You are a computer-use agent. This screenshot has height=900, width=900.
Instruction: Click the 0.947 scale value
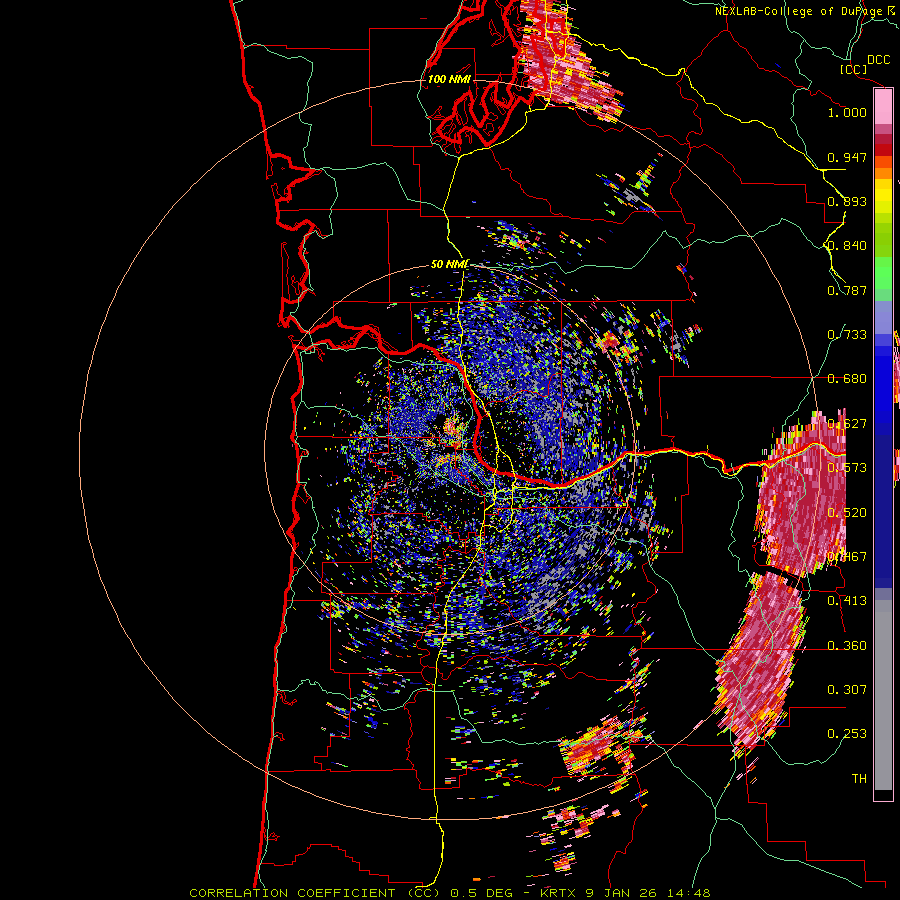point(847,157)
